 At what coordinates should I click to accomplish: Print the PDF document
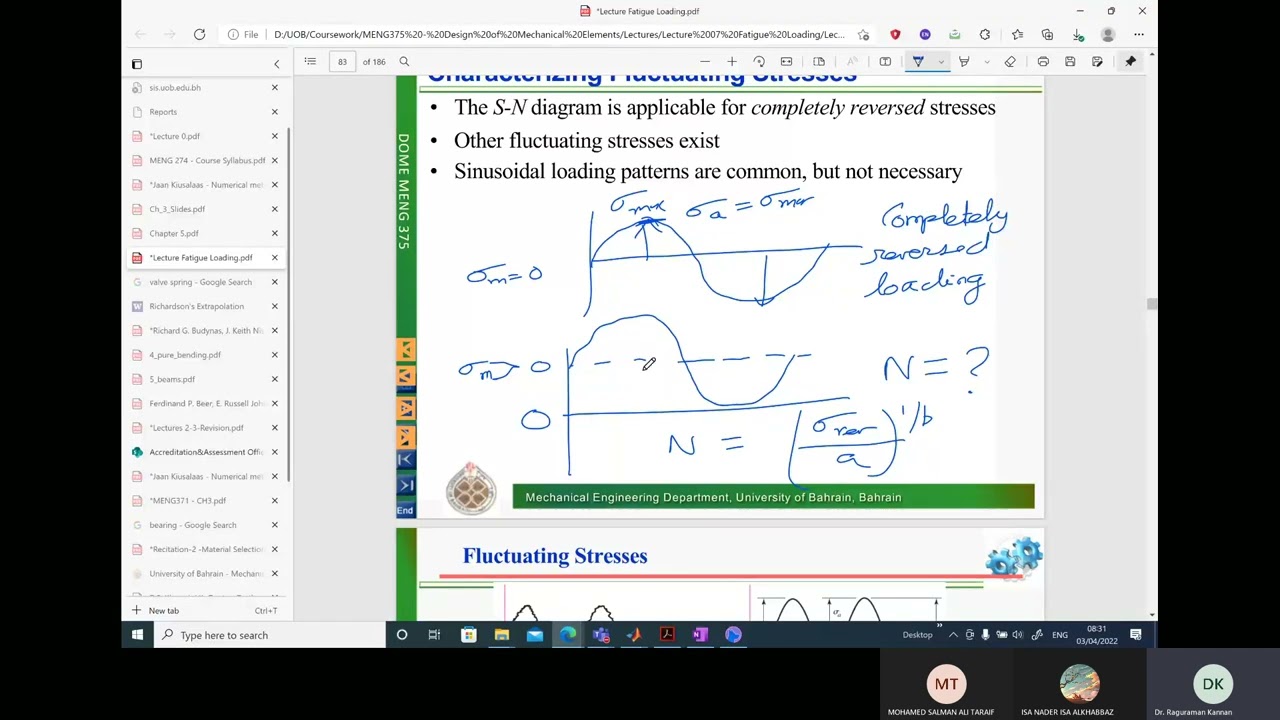(x=1043, y=62)
